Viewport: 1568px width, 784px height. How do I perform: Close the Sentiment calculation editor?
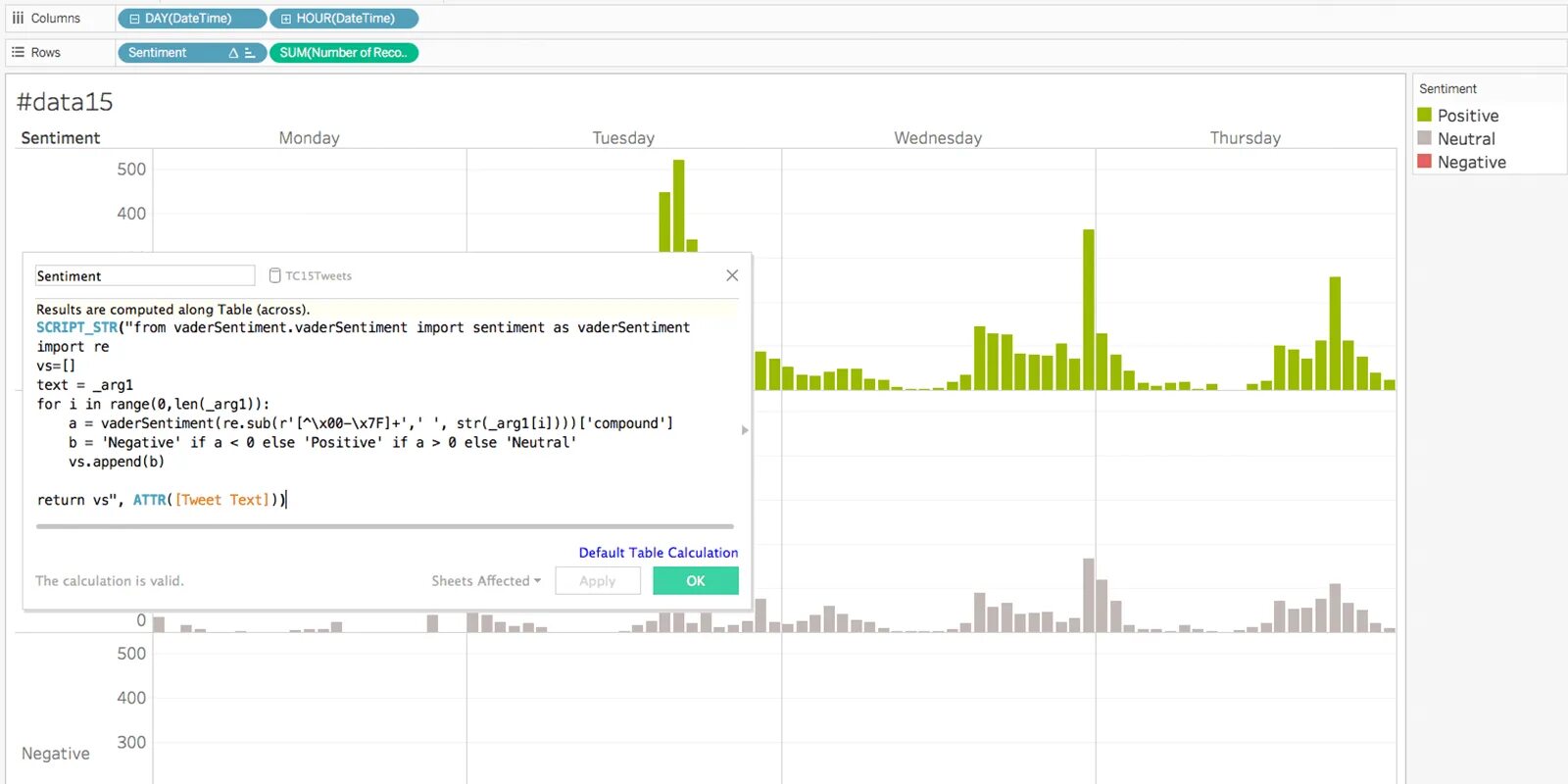[x=732, y=275]
